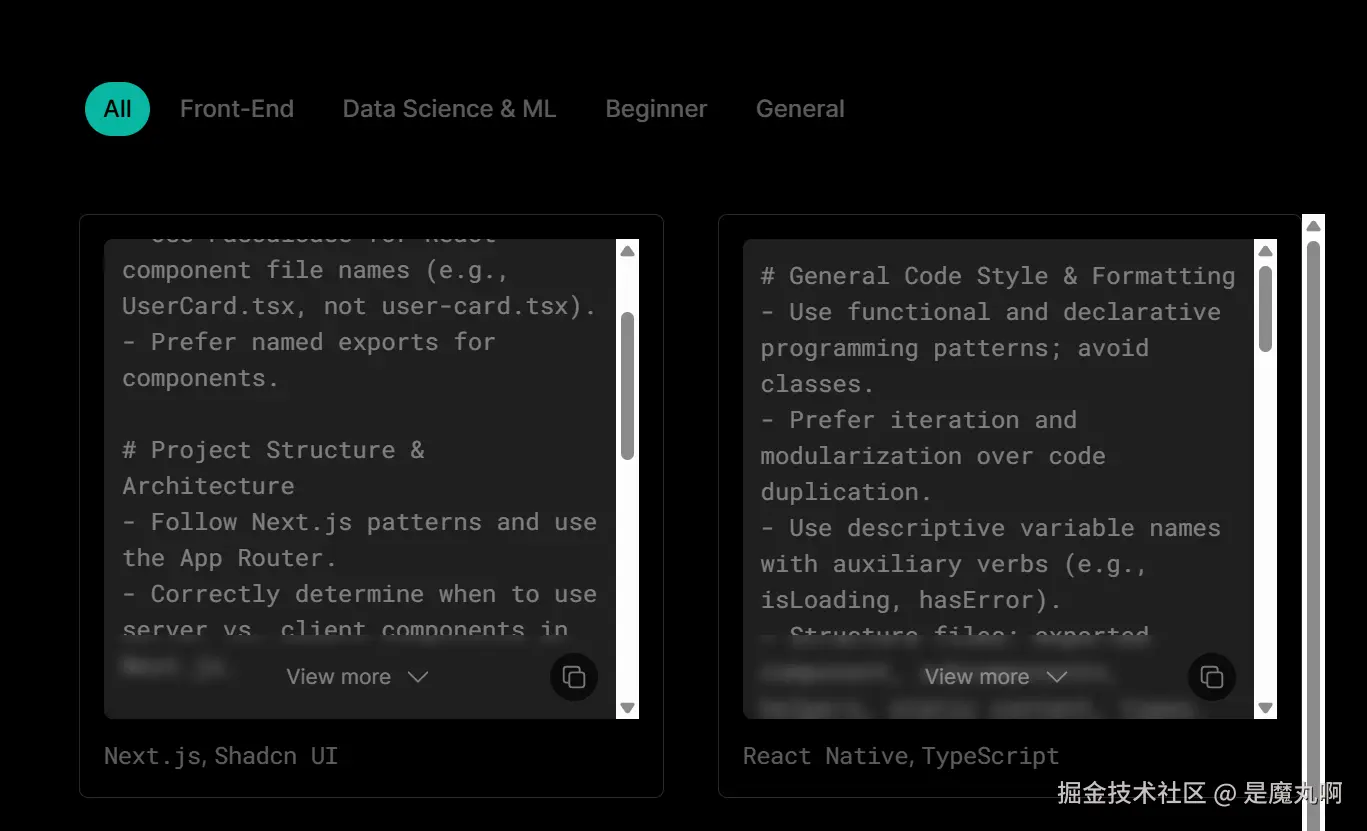This screenshot has width=1367, height=831.
Task: Show the Beginner category
Action: [x=656, y=109]
